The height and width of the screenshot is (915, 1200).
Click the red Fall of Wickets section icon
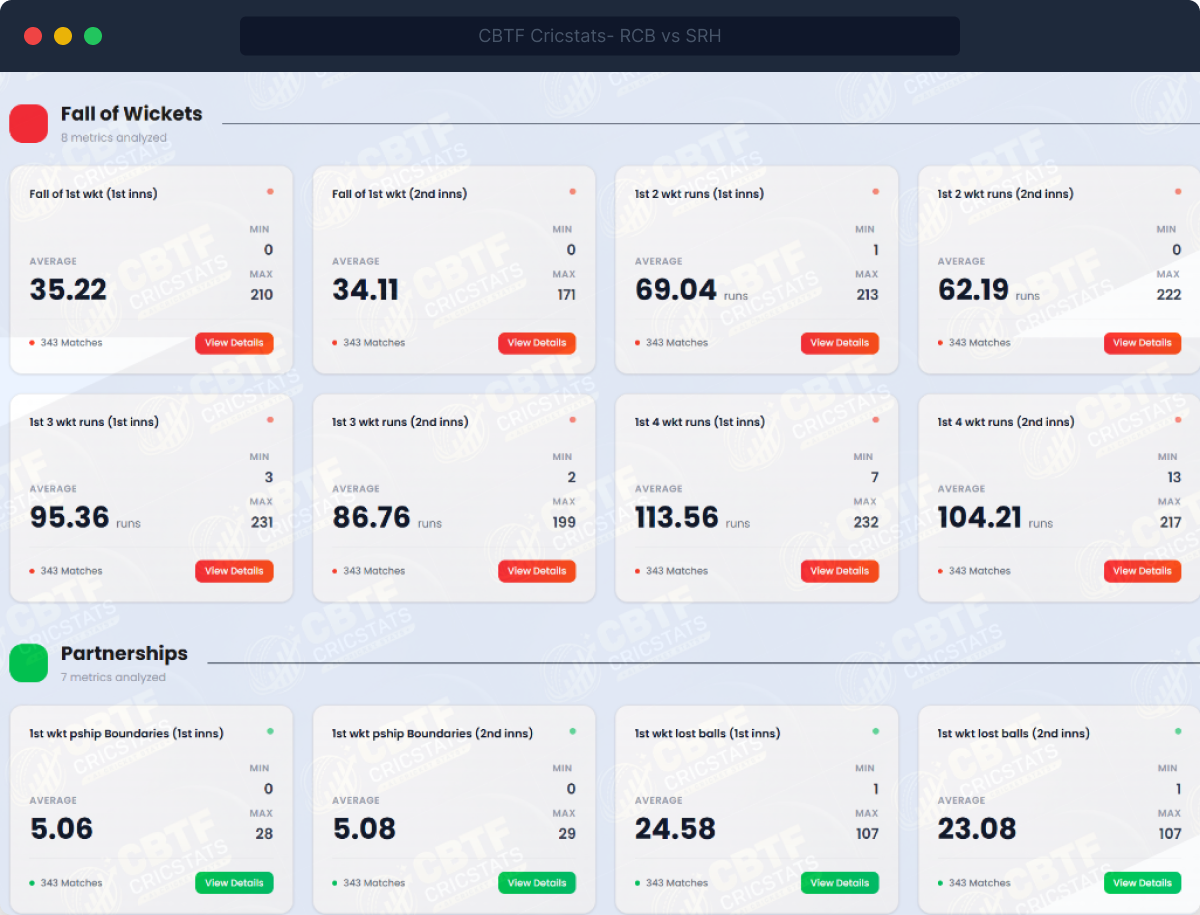coord(29,124)
